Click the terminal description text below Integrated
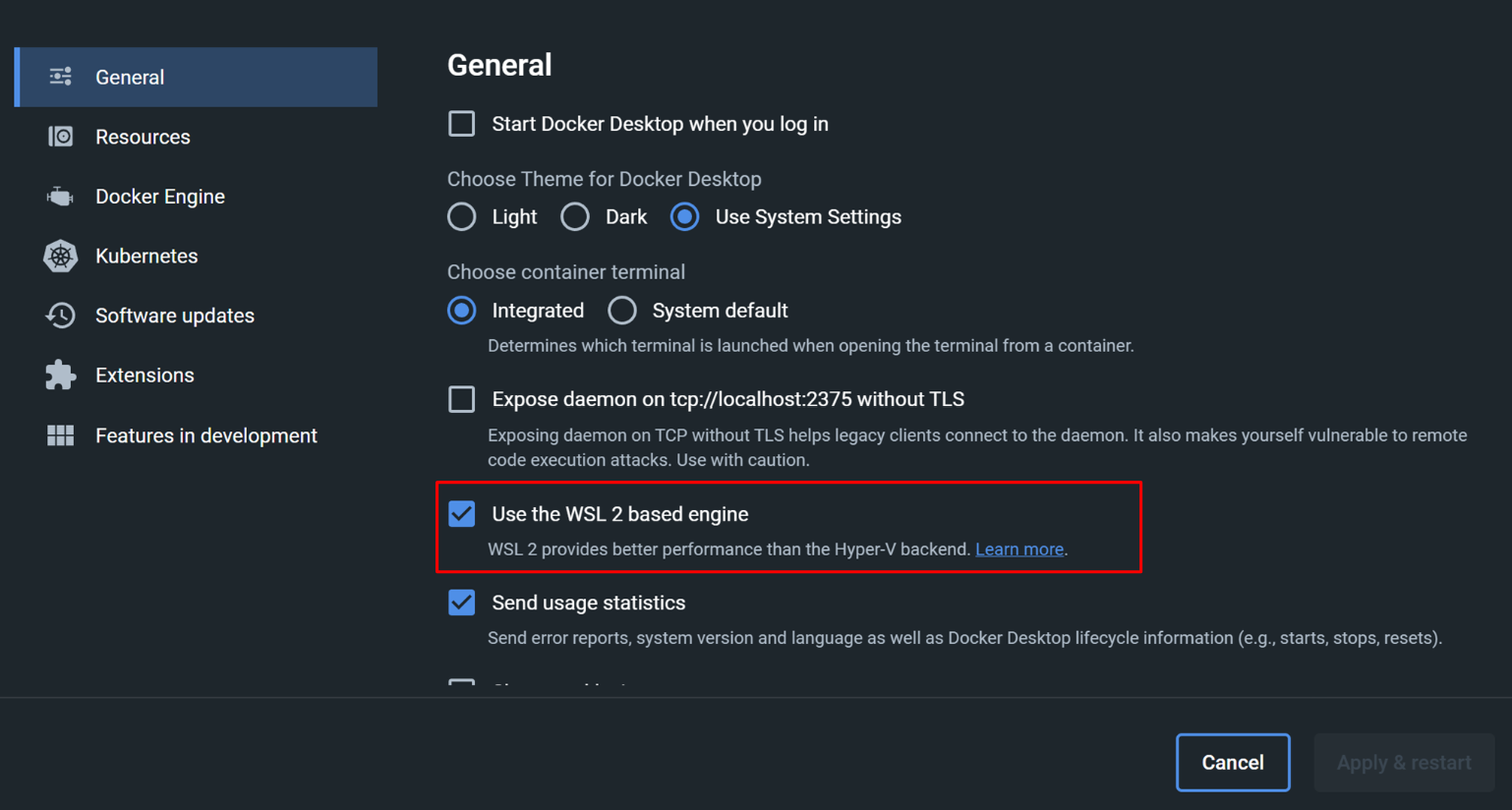The width and height of the screenshot is (1512, 810). (811, 346)
